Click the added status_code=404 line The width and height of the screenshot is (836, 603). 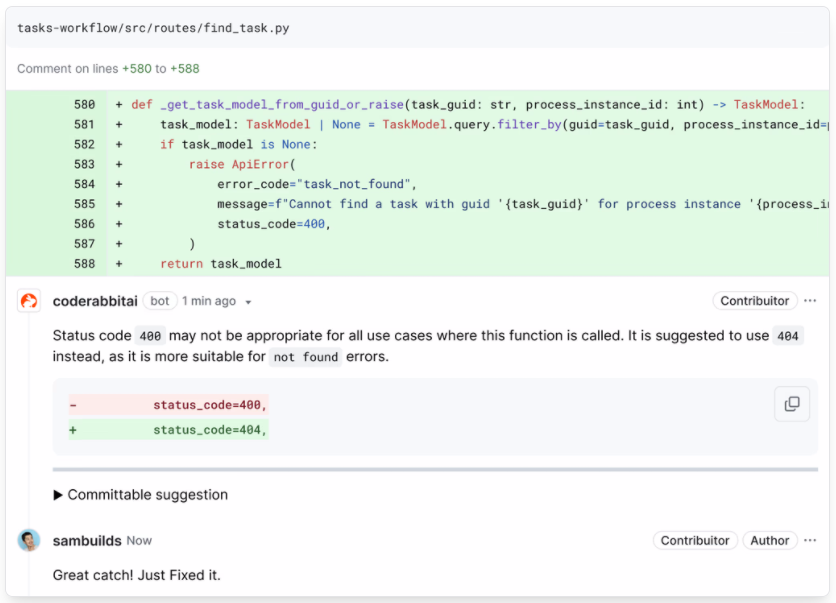point(168,430)
